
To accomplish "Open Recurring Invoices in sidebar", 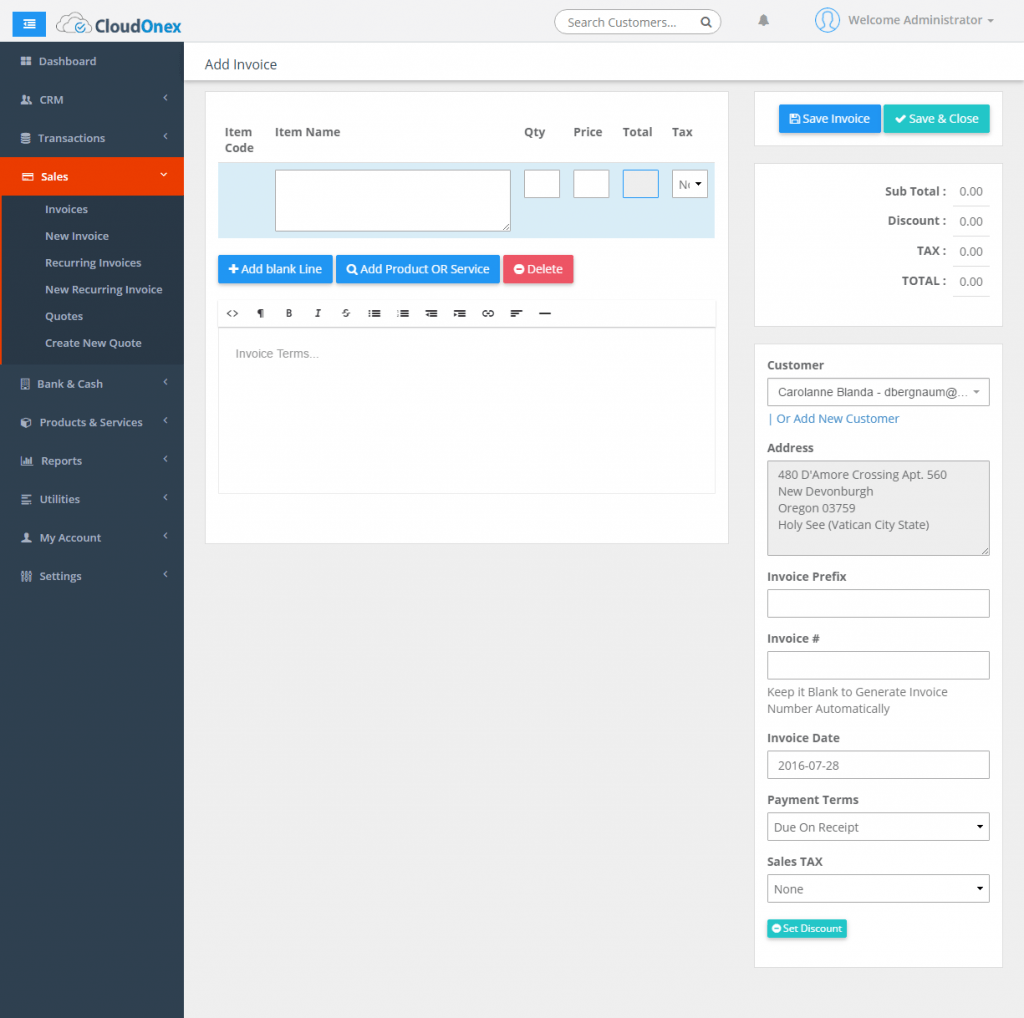I will (93, 263).
